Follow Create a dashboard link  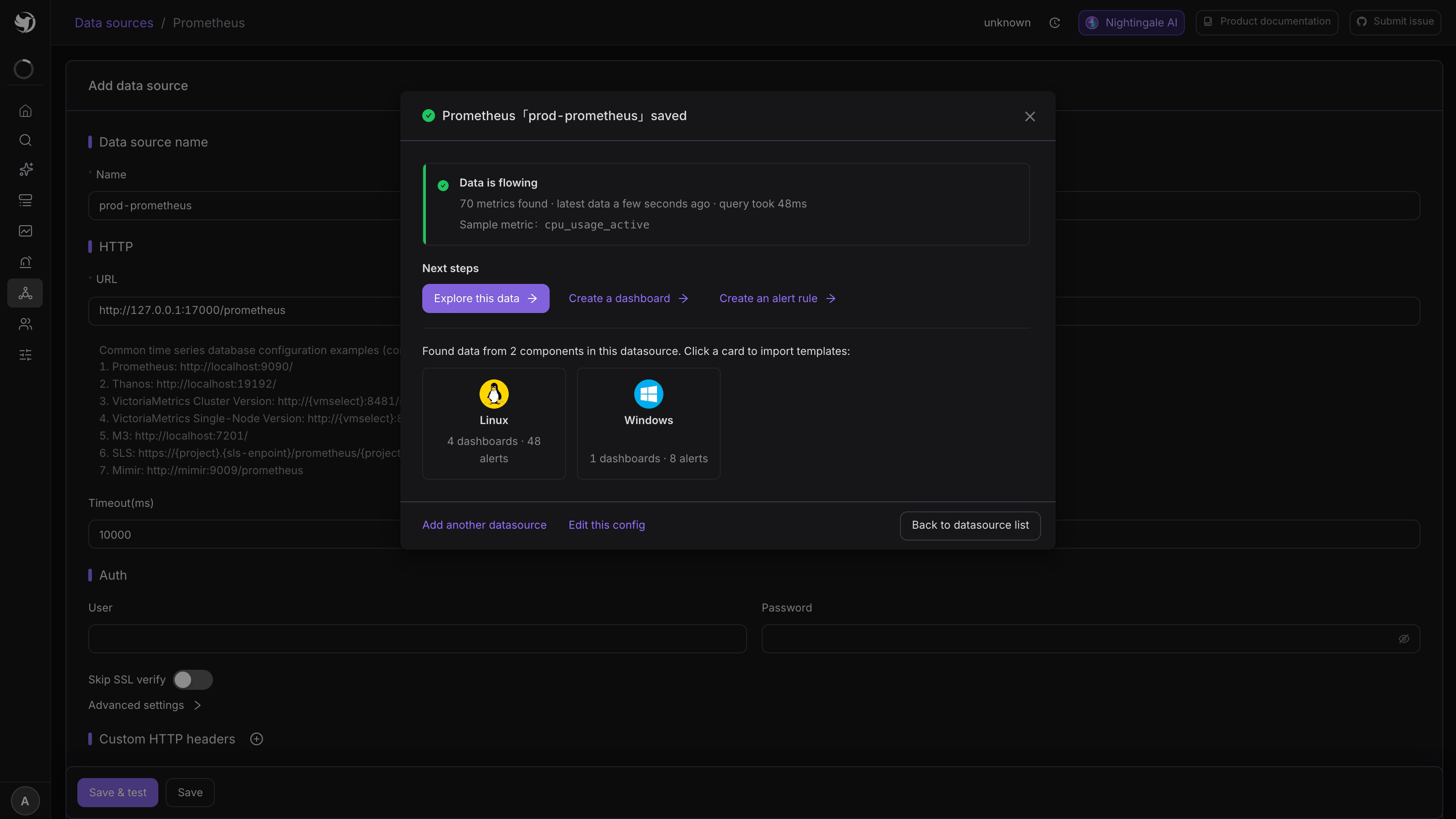pos(628,298)
